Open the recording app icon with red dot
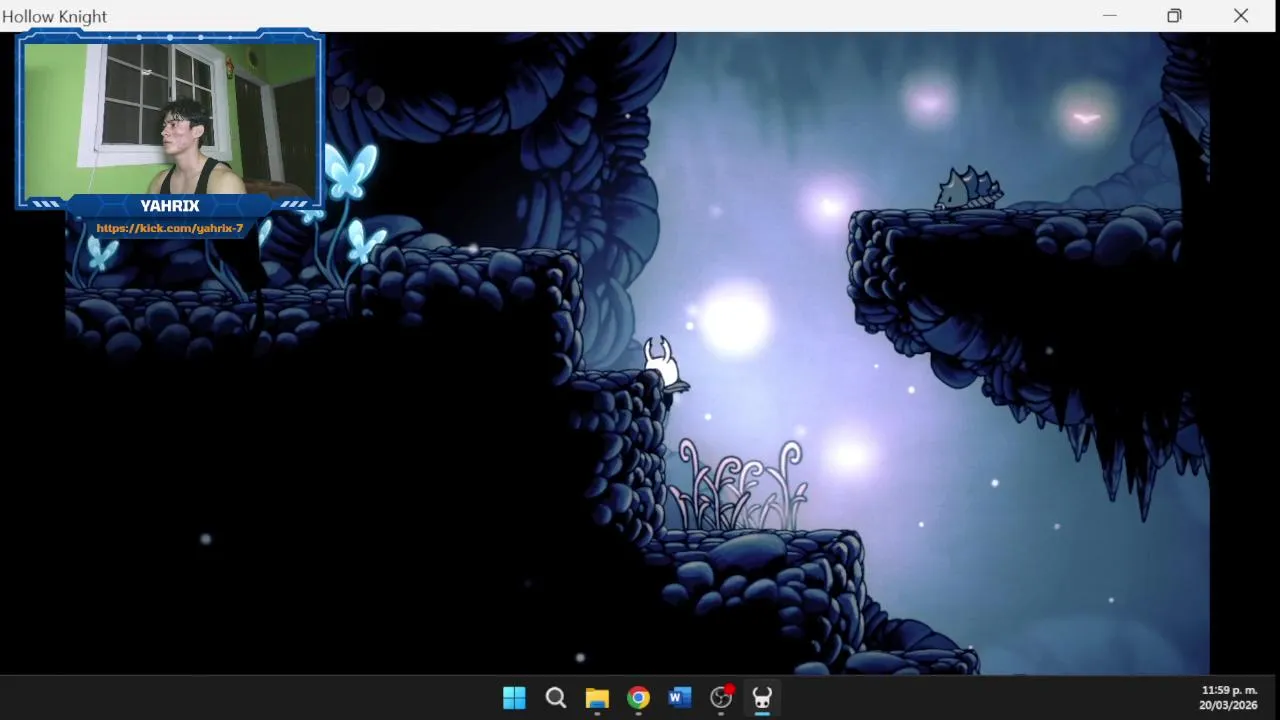Screen dimensions: 1280x720 click(x=722, y=697)
